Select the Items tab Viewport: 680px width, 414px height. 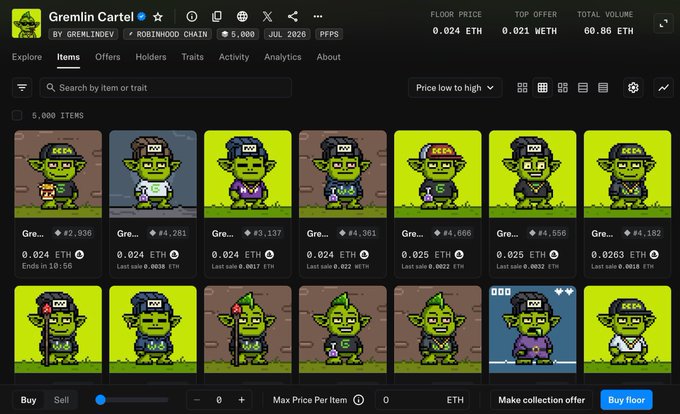coord(68,57)
